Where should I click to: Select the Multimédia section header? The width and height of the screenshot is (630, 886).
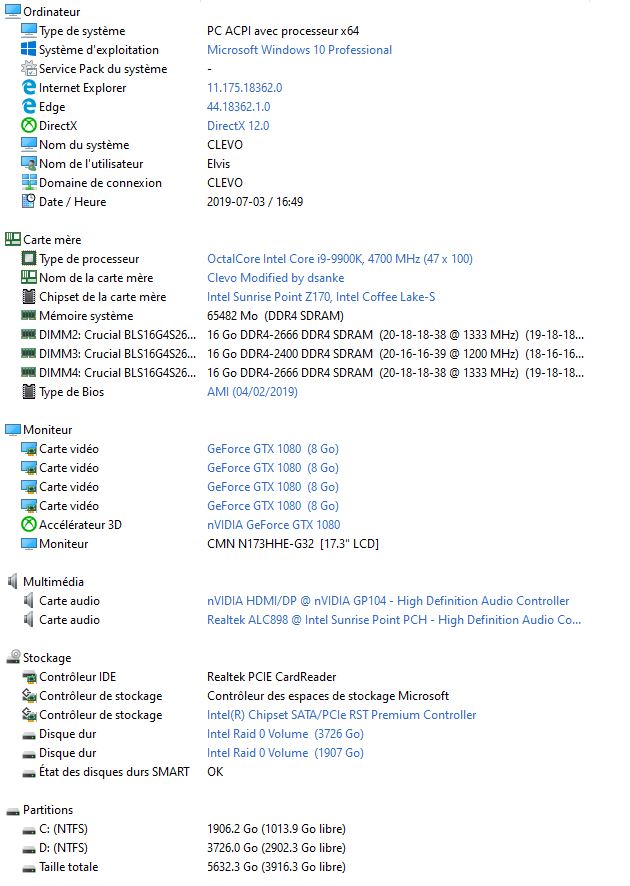pos(54,581)
